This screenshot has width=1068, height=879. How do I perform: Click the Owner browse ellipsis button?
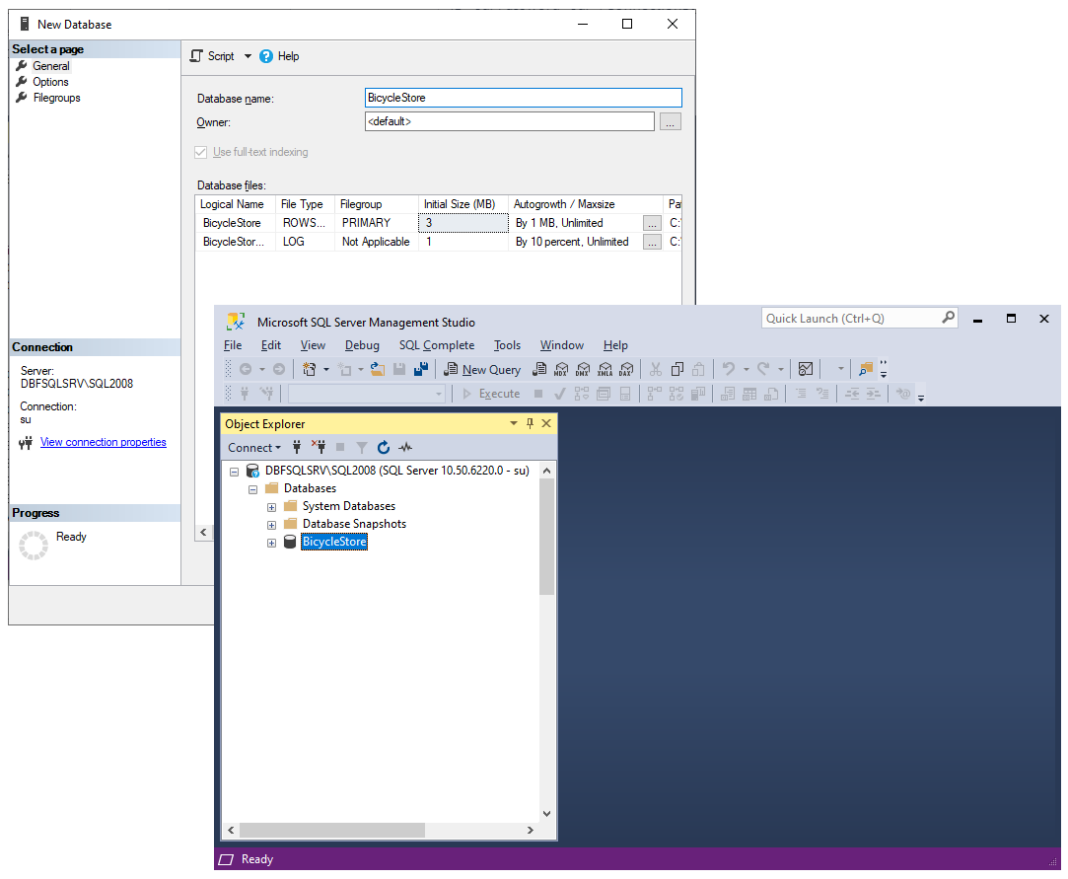point(670,122)
